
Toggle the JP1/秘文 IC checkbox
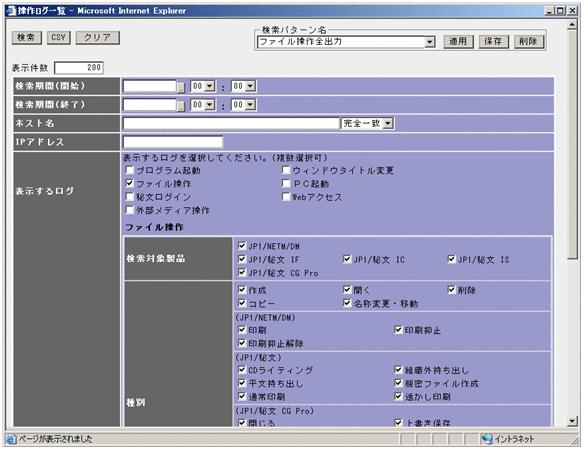347,259
